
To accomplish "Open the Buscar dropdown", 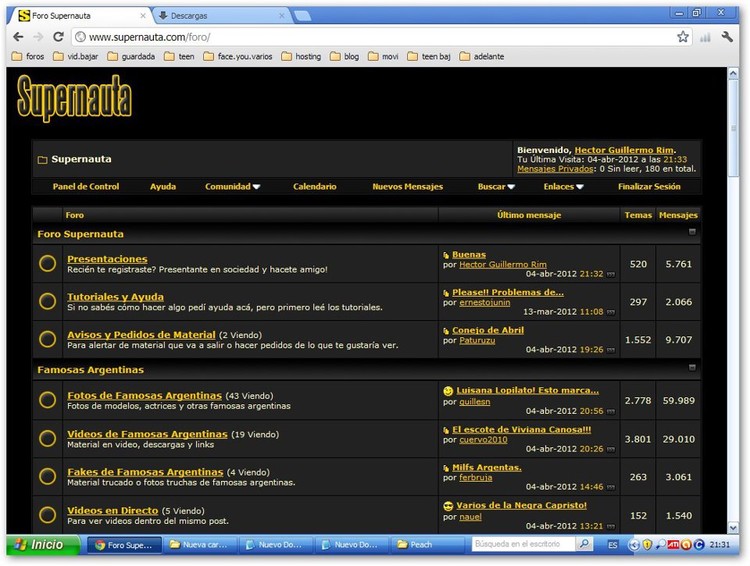I will pos(496,187).
